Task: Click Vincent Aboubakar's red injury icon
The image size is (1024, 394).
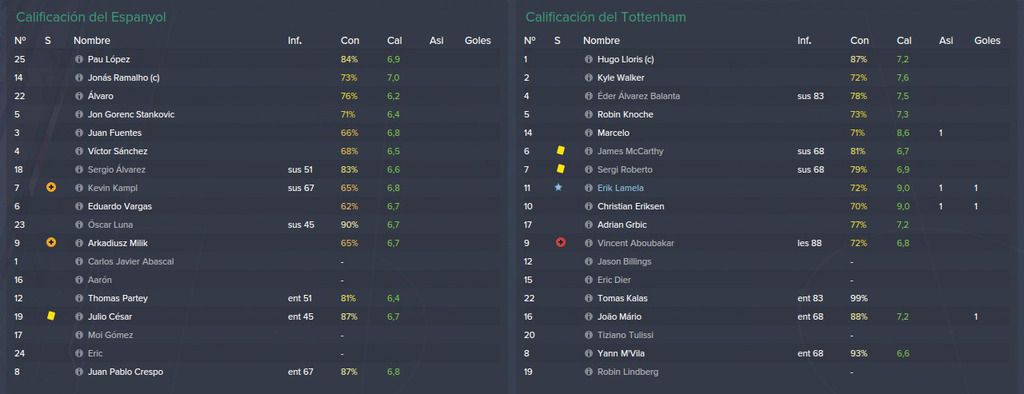Action: 560,242
